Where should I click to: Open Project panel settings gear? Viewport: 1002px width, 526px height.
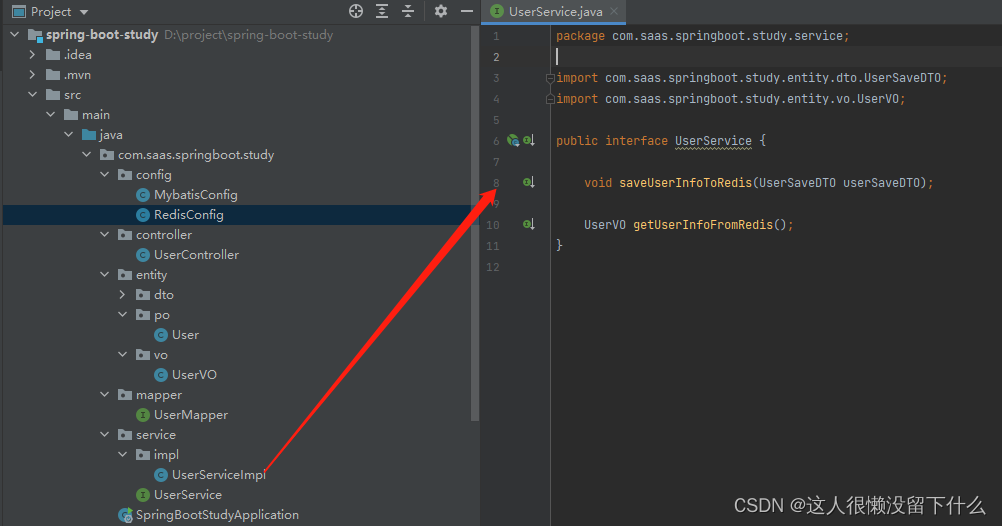pos(441,11)
